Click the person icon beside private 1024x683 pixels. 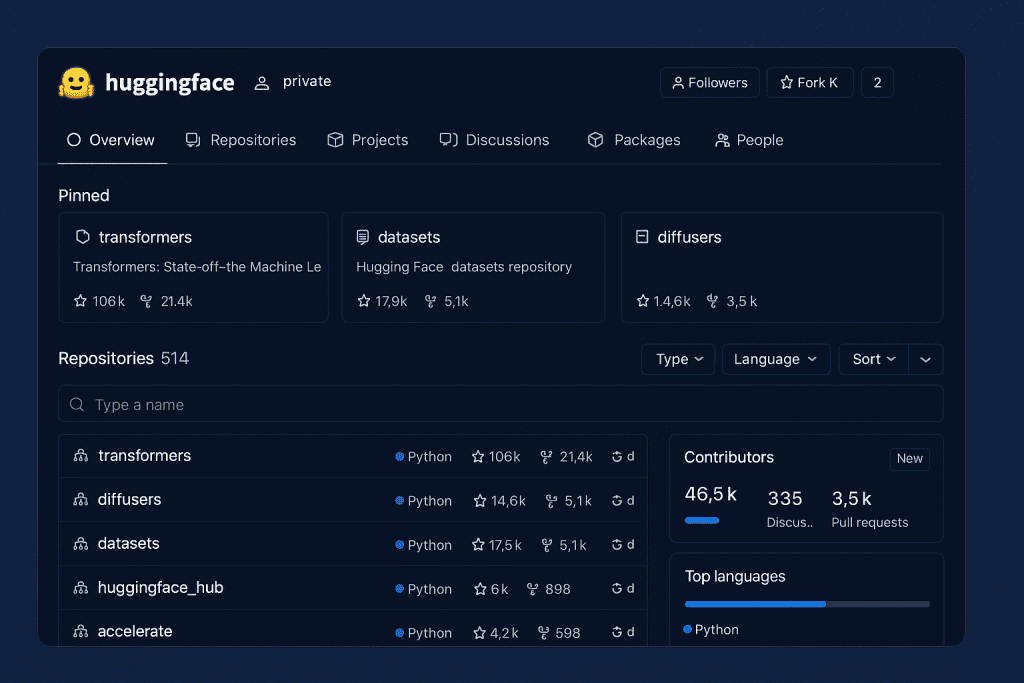262,83
